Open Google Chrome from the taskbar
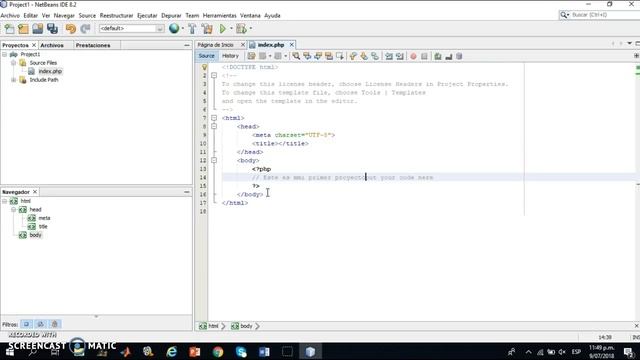This screenshot has height=360, width=640. (218, 352)
